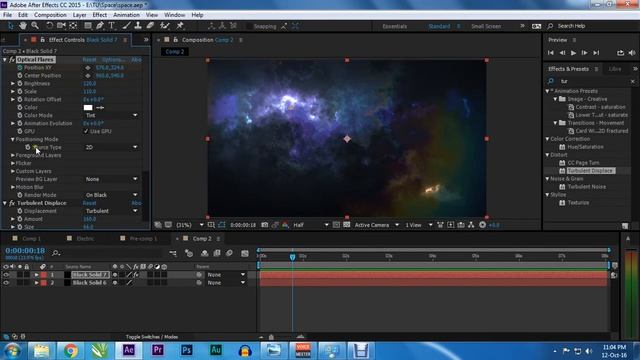Select the Rotation tool

tap(49, 26)
